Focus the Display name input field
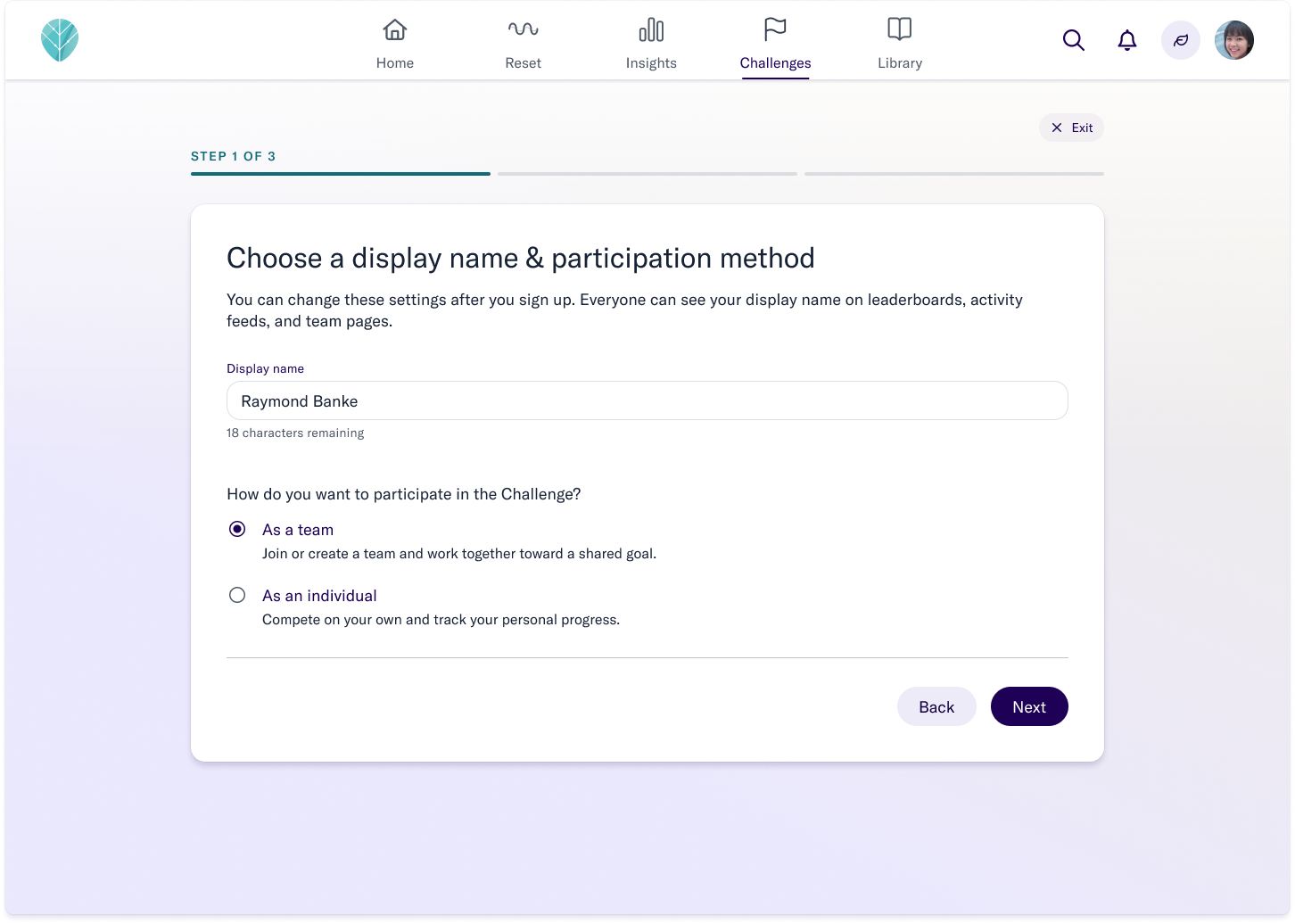This screenshot has width=1295, height=924. pos(647,400)
